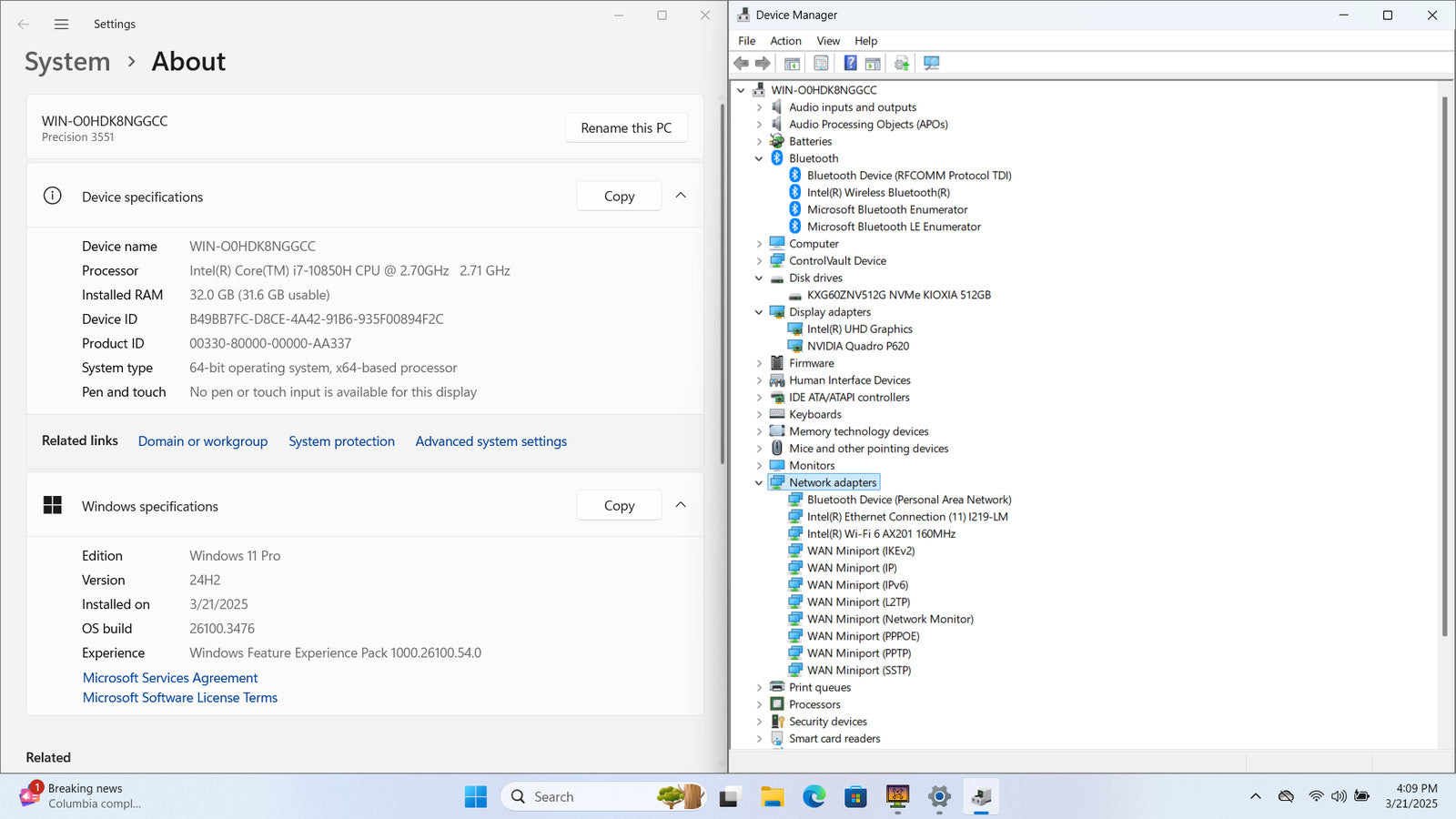1456x819 pixels.
Task: Collapse Windows specifications section chevron
Action: point(681,505)
